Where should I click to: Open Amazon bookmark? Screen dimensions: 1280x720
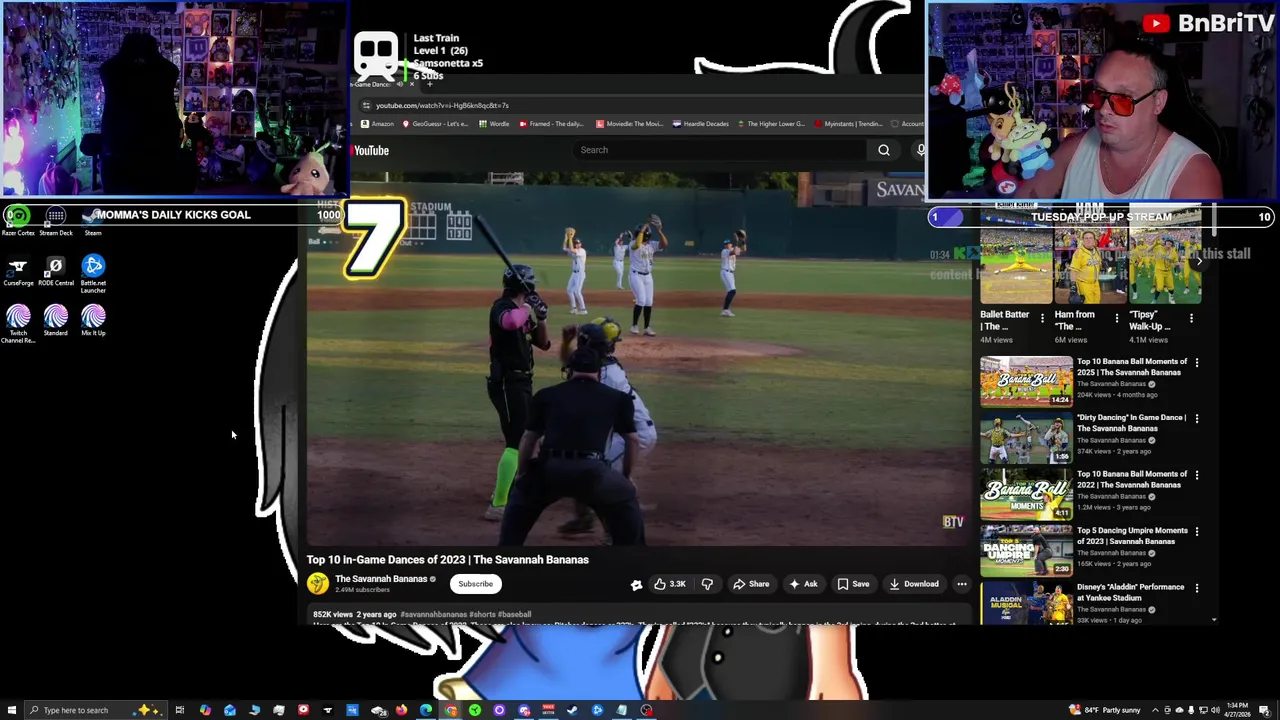coord(378,124)
